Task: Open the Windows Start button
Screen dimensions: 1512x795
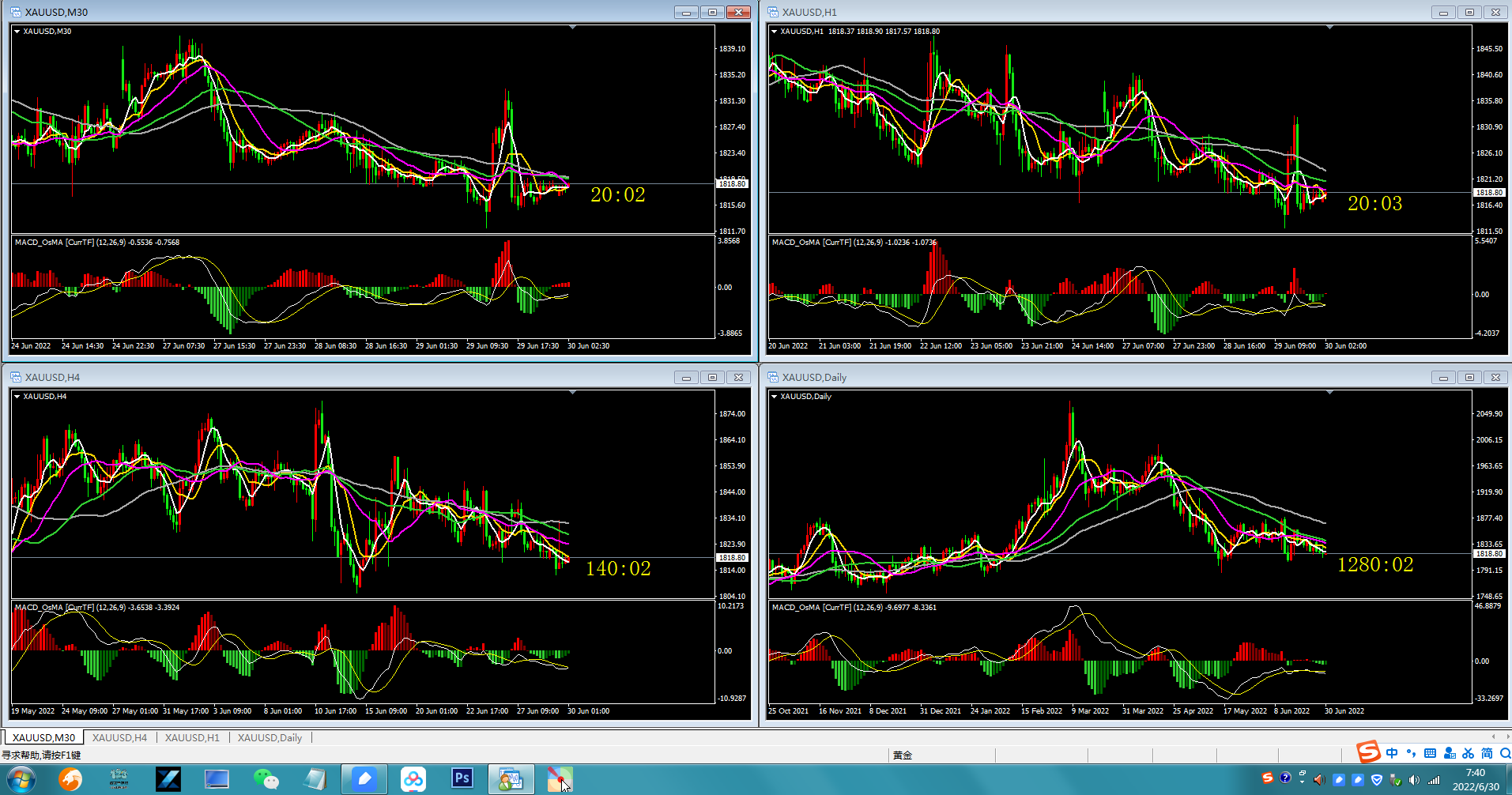Action: point(21,779)
